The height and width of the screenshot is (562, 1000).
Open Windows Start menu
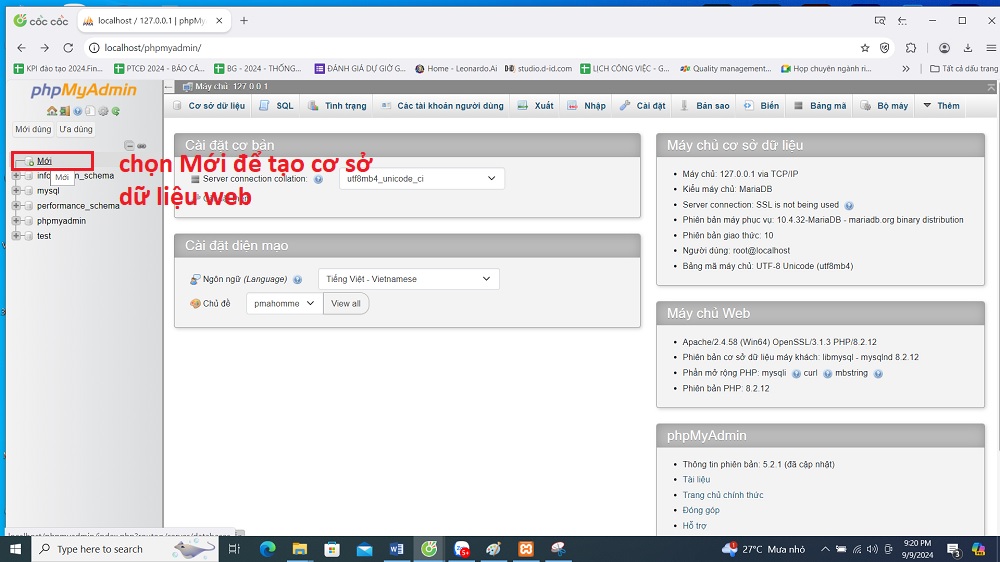15,549
